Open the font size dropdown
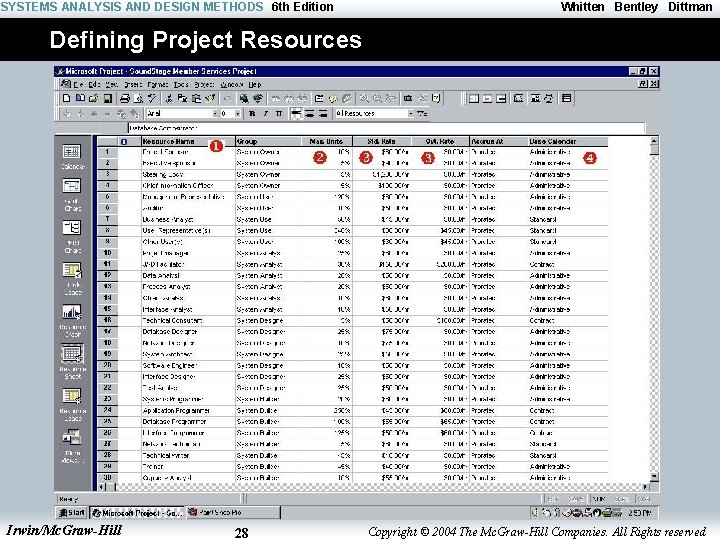Viewport: 720px width, 540px height. pos(237,113)
